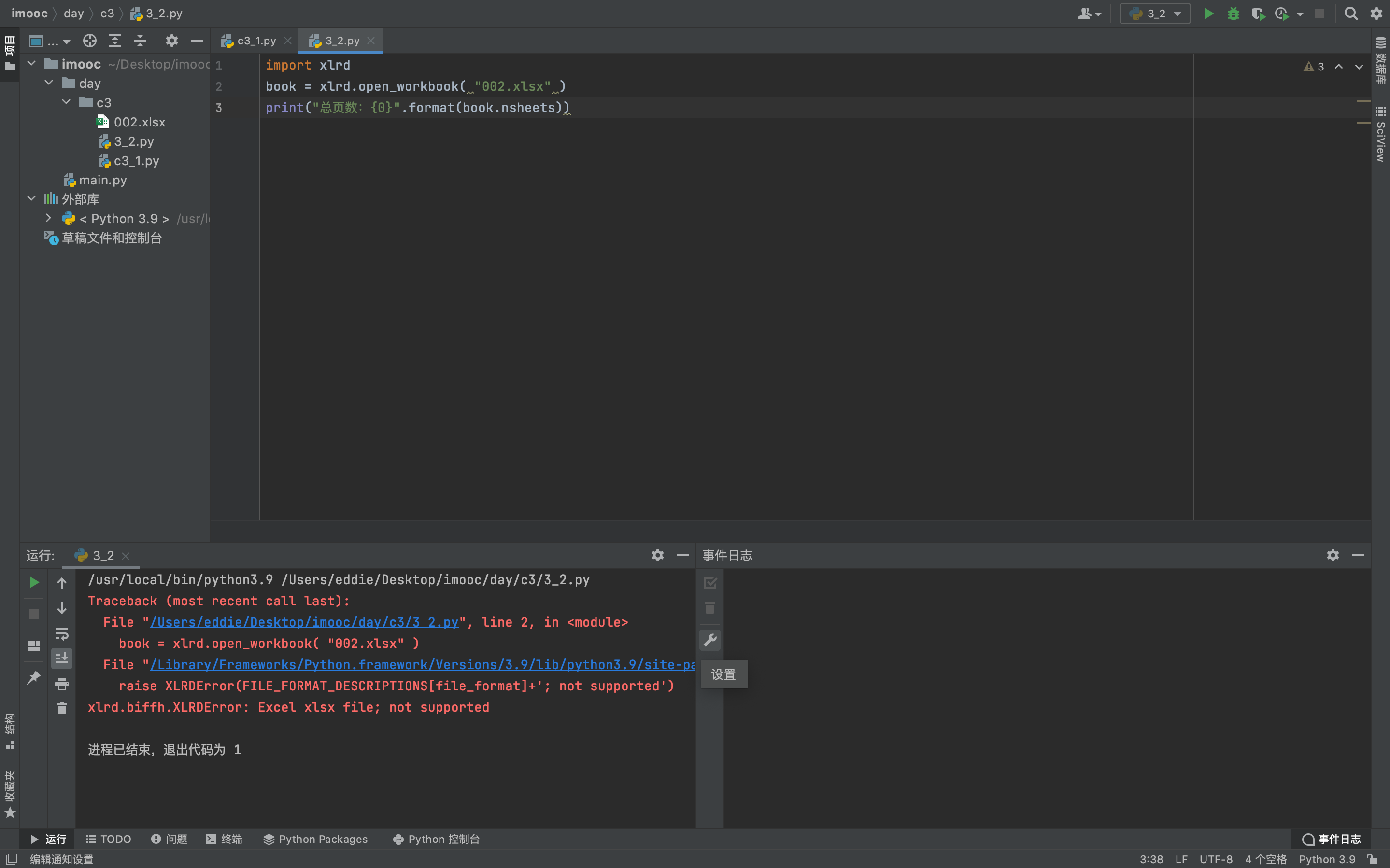Open run panel settings gear

pyautogui.click(x=657, y=555)
